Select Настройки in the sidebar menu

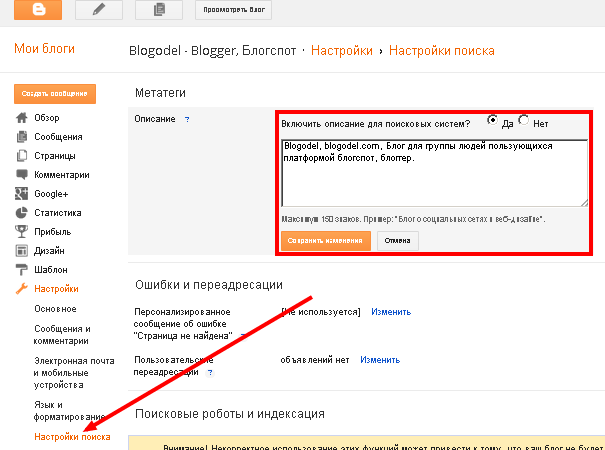(56, 289)
